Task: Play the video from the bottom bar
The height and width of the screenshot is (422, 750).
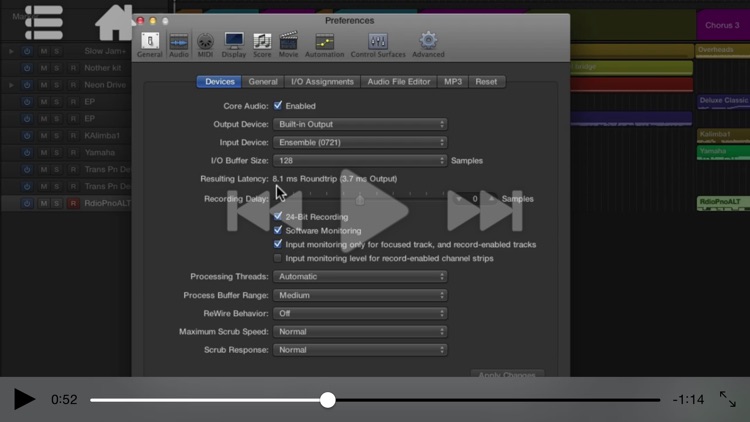Action: coord(24,399)
